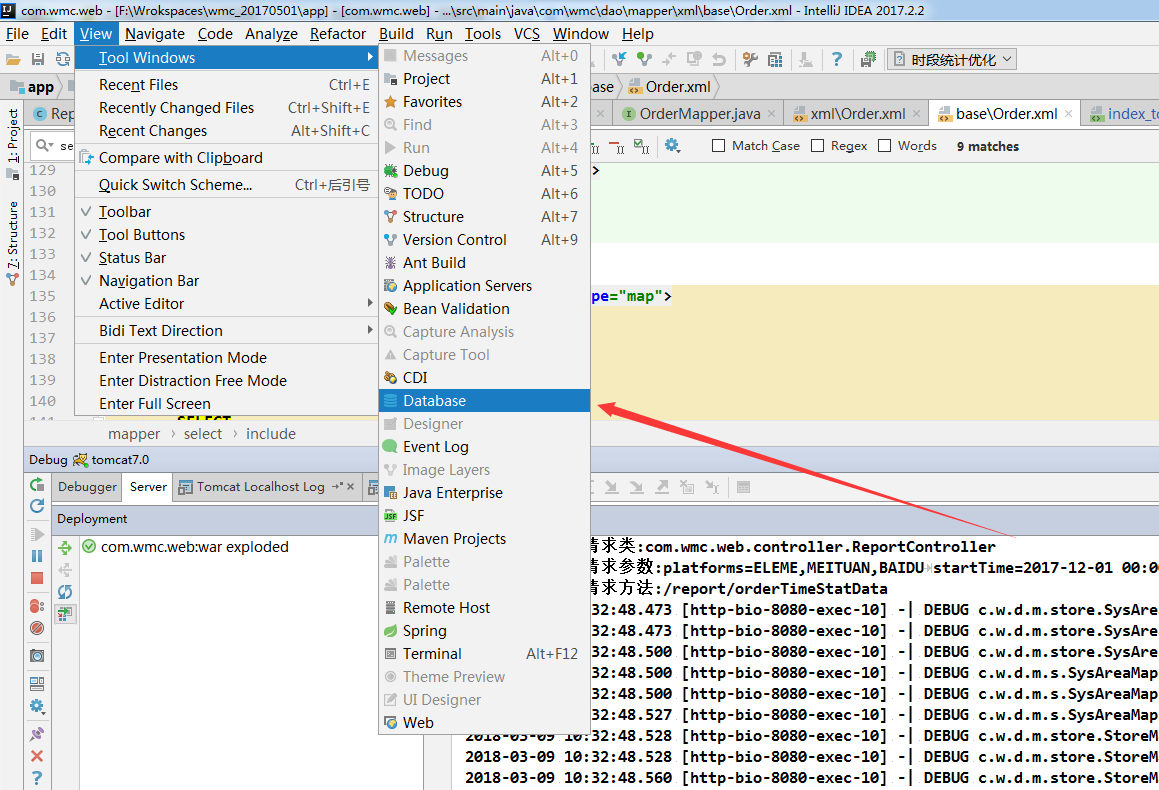Open the Debug panel settings gear
Screen dimensions: 1159x790
[x=37, y=705]
